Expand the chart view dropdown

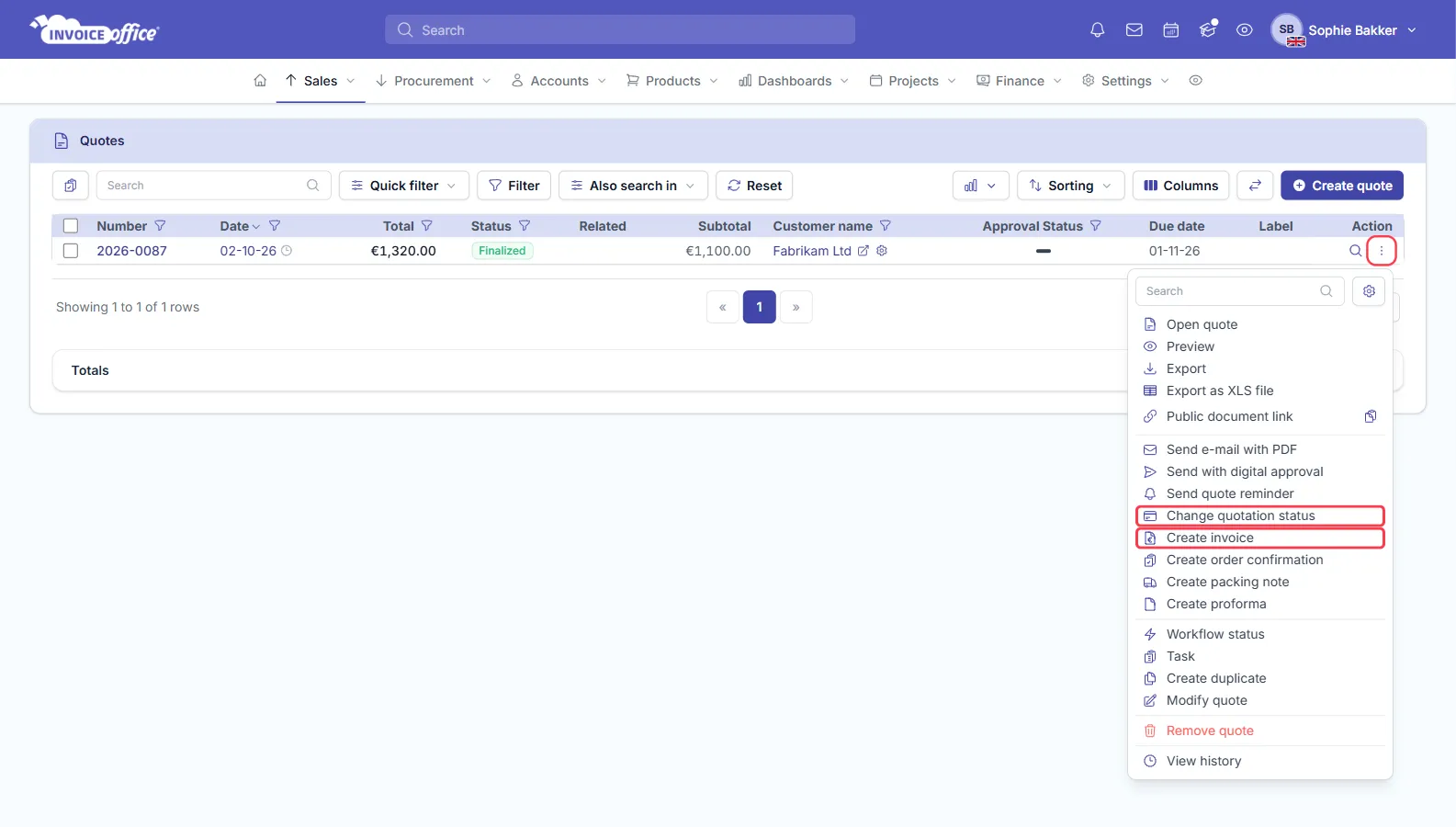981,186
